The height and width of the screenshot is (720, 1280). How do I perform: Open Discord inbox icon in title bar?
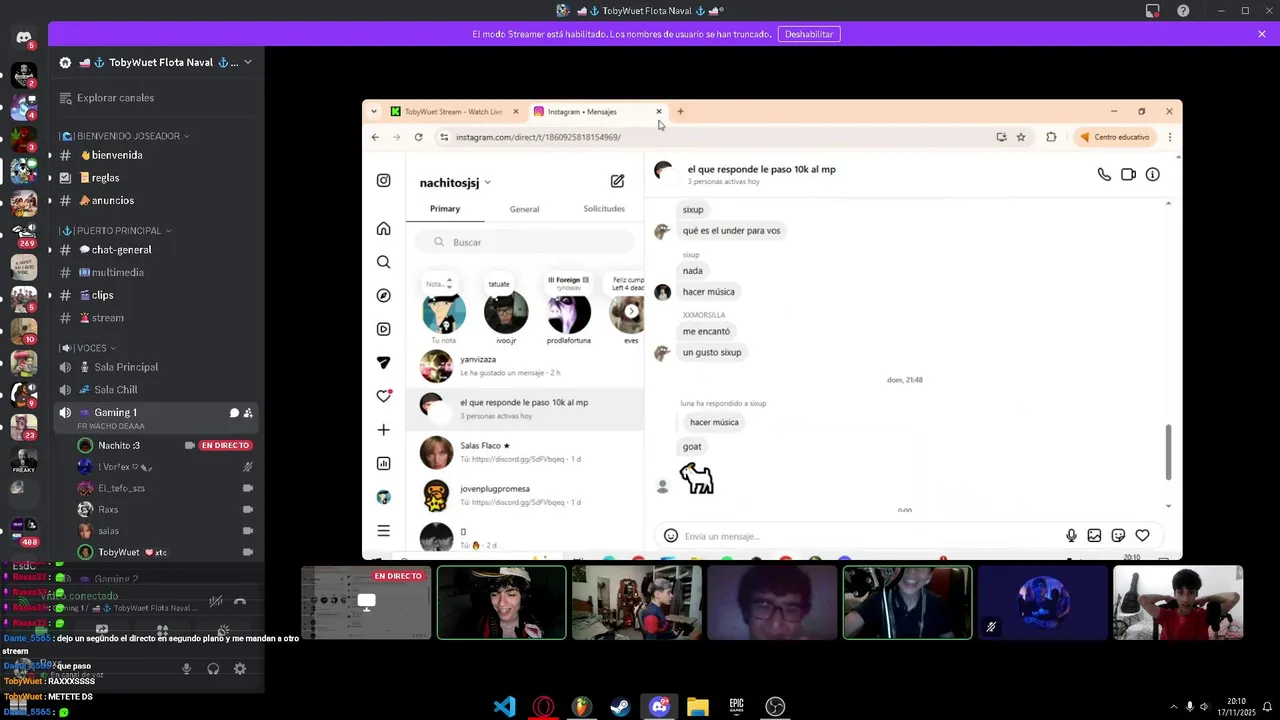(x=1153, y=11)
